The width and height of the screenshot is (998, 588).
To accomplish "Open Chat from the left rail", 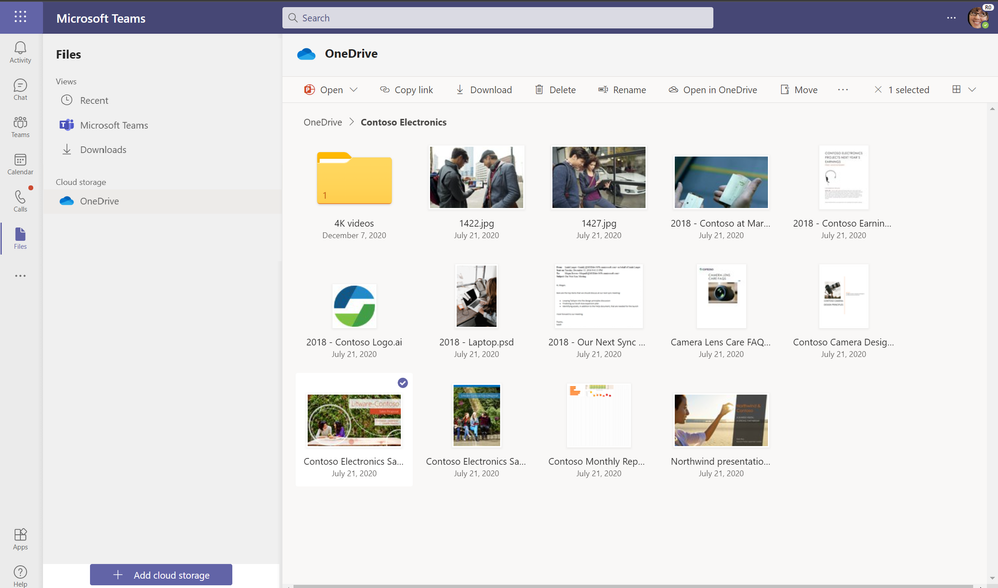I will tap(20, 90).
